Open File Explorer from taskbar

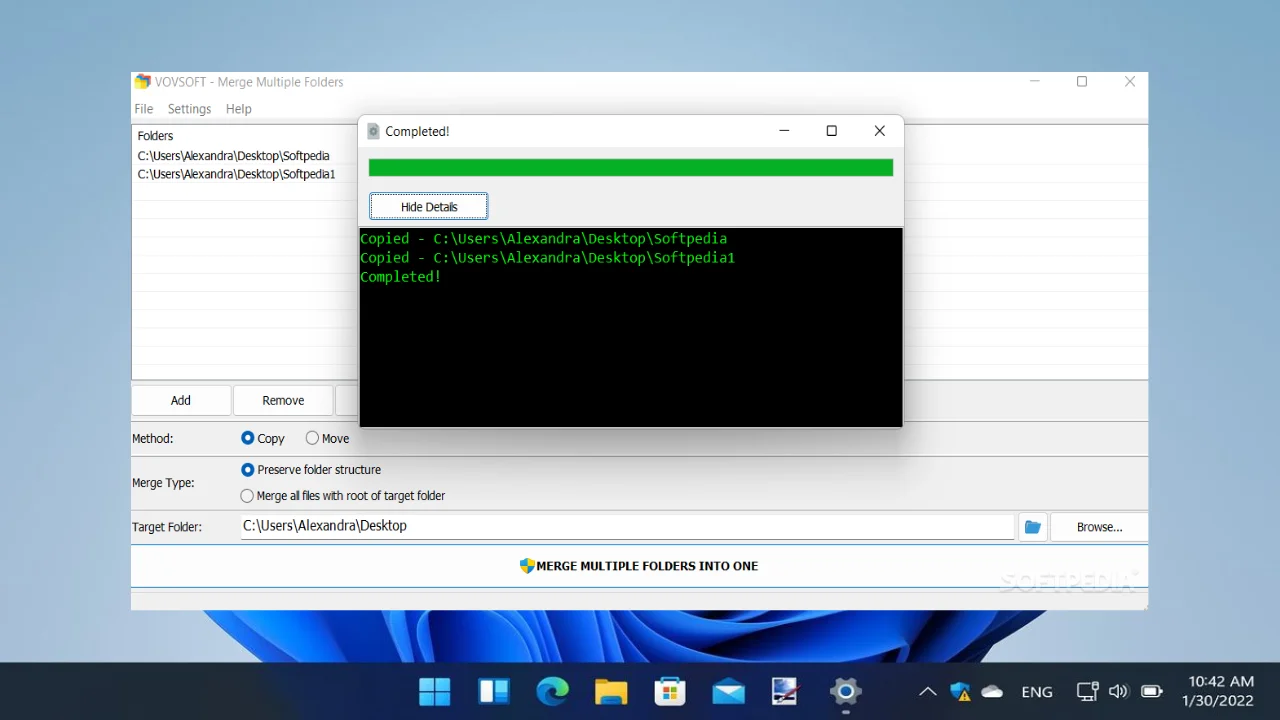point(611,691)
